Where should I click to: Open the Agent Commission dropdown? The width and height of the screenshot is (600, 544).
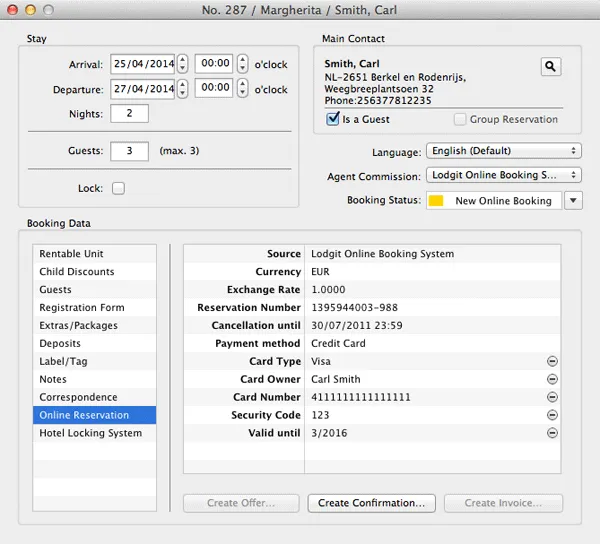coord(504,175)
